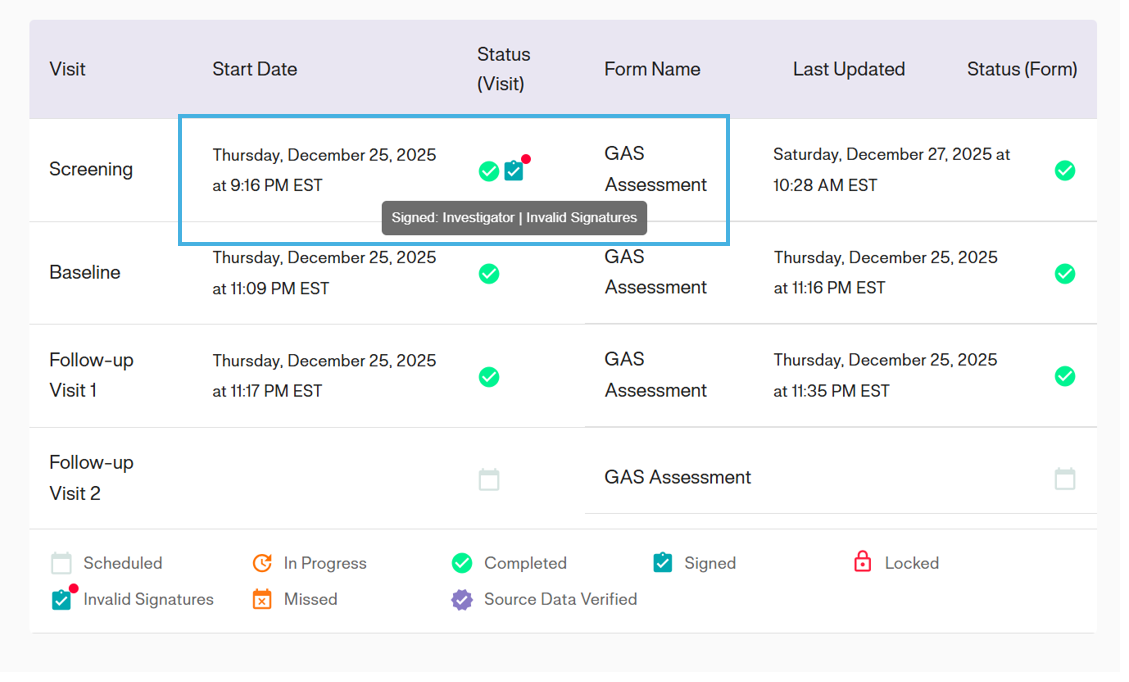Screen dimensions: 1129x682
Task: Click the Screening visit completed checkmark icon
Action: tap(488, 171)
